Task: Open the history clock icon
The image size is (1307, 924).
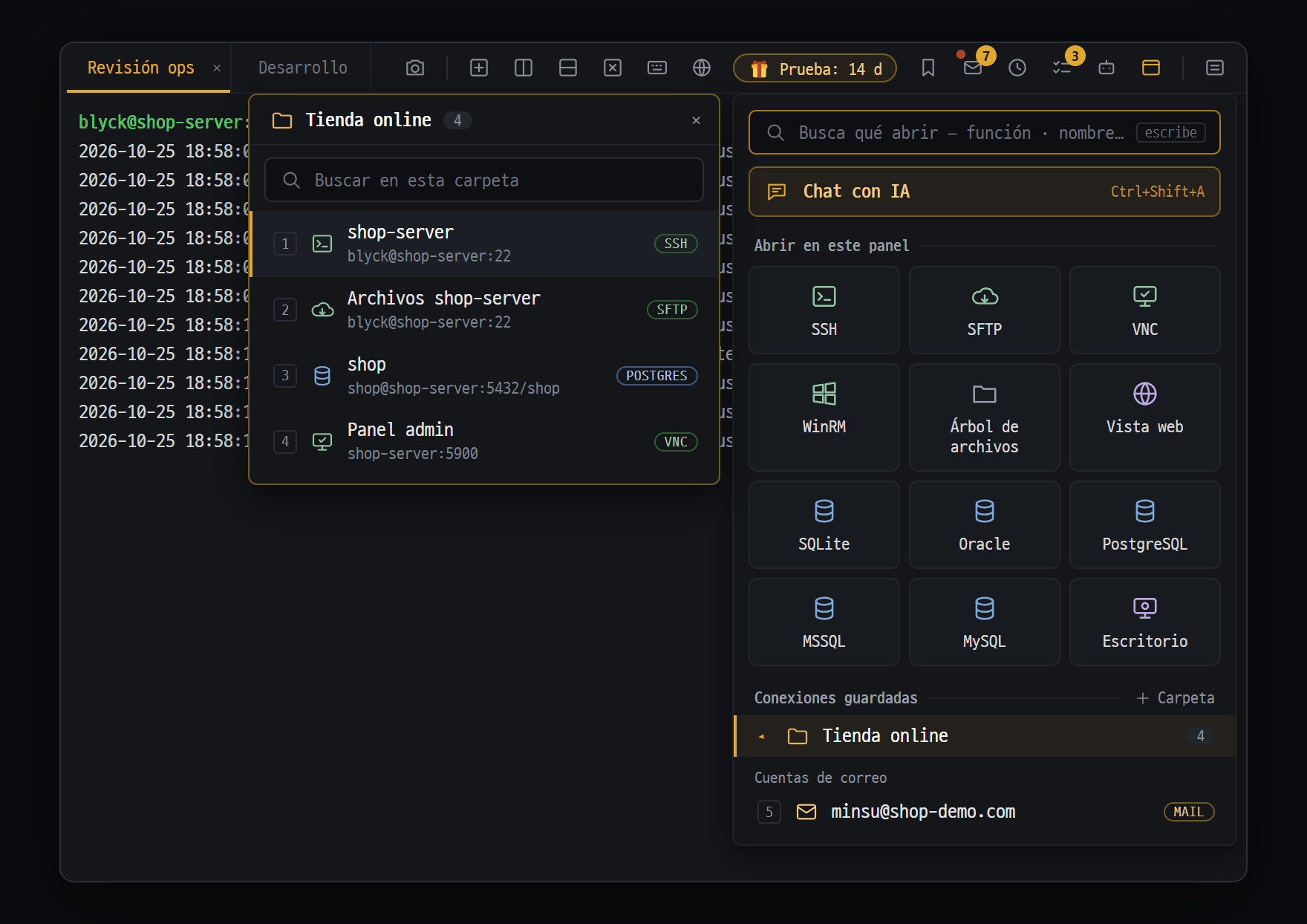Action: [x=1017, y=68]
